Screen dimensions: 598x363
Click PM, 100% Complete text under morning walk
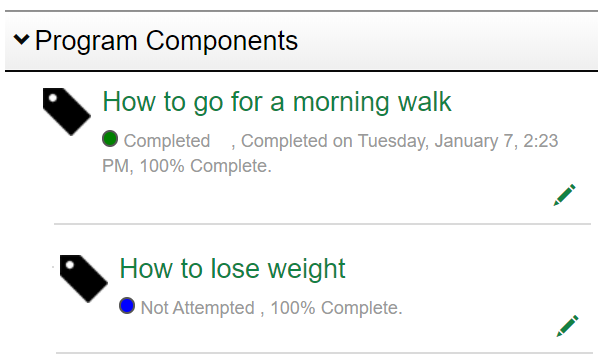pos(187,166)
